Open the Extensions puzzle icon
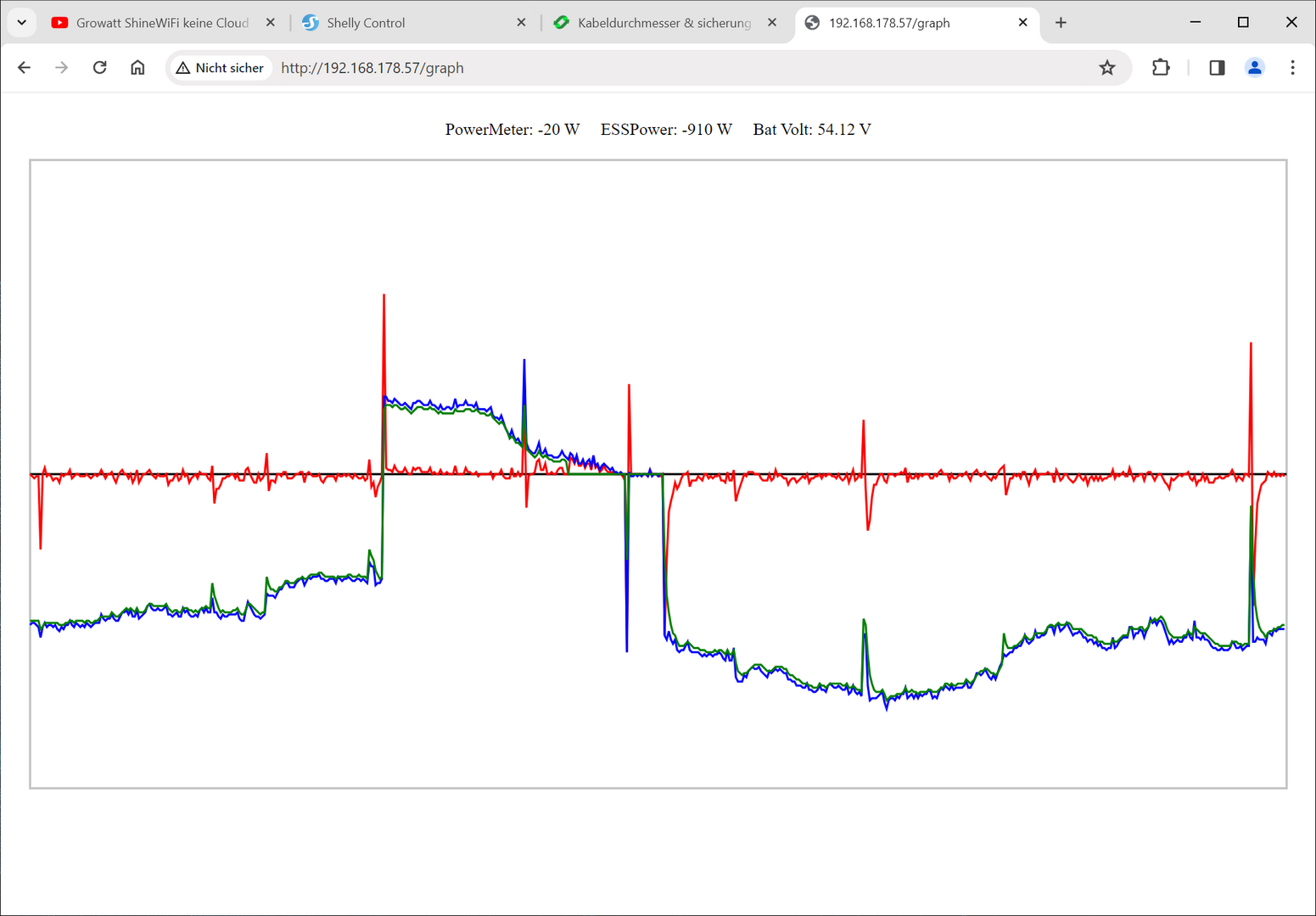 tap(1161, 68)
